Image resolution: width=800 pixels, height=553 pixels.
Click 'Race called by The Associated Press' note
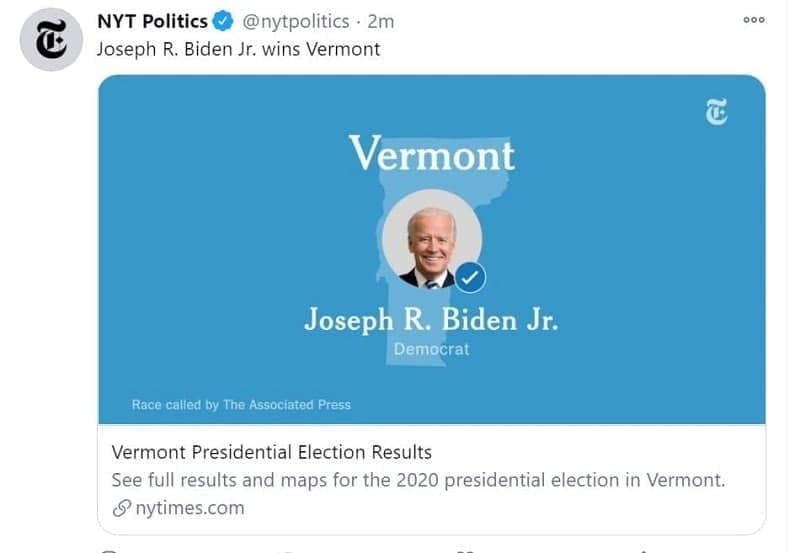241,405
